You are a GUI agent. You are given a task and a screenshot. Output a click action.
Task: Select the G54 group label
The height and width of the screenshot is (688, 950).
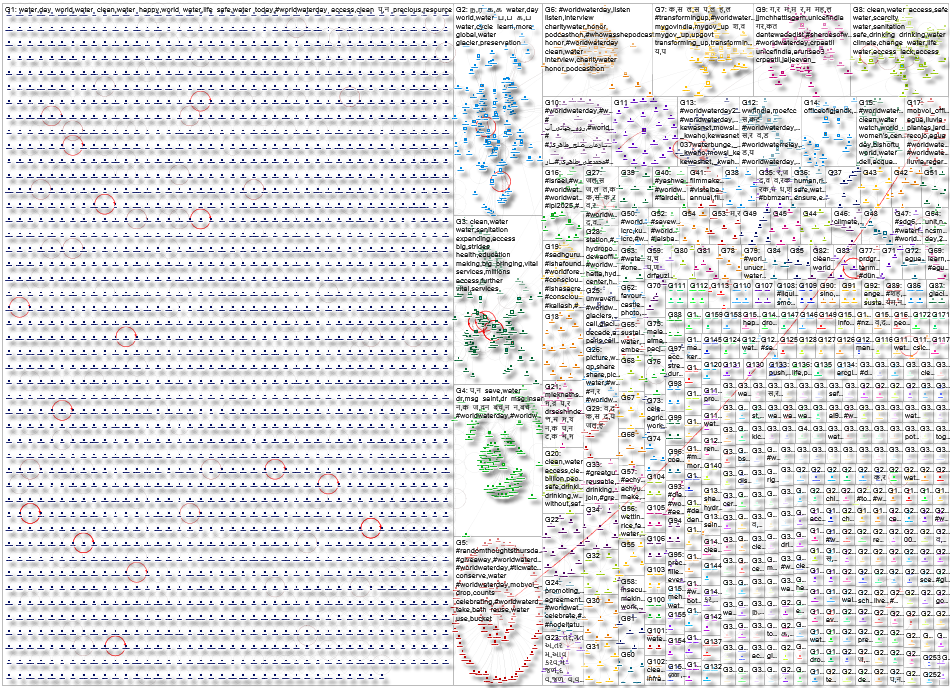[689, 213]
